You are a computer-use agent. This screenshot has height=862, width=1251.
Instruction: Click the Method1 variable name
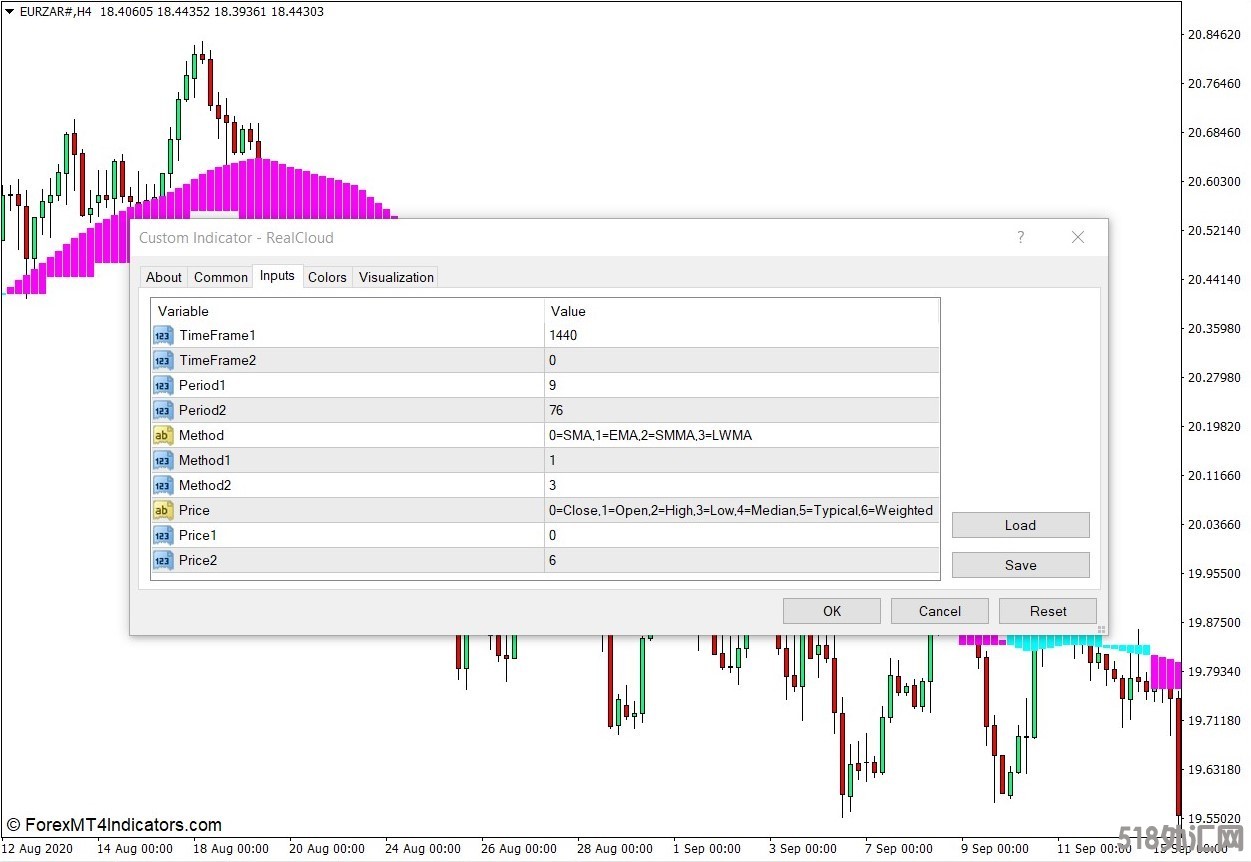tap(205, 460)
